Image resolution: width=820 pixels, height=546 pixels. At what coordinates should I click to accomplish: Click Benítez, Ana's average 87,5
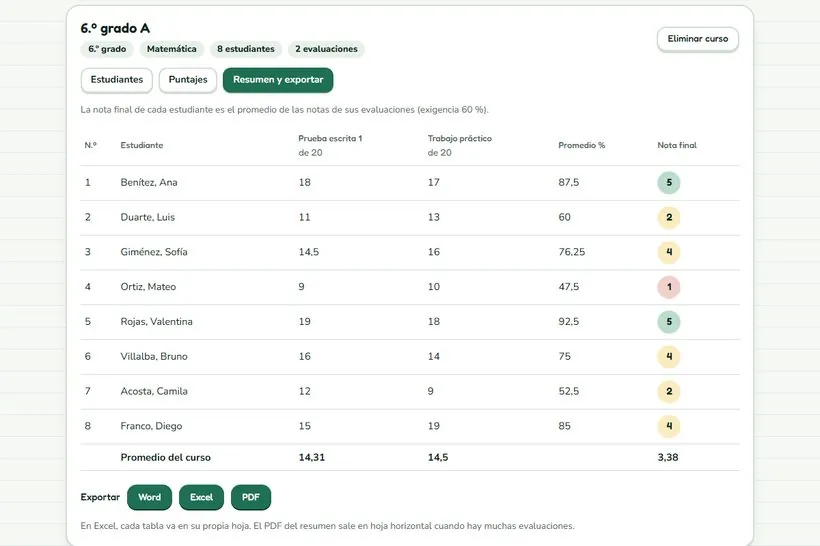pos(568,183)
